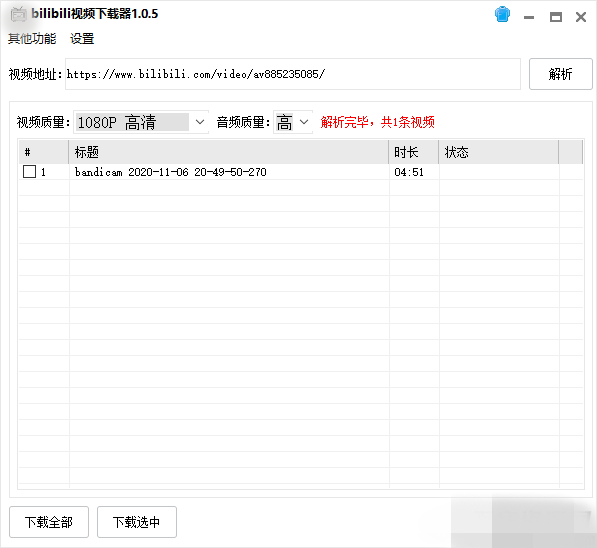Open the 视频质量 1080P 高清 dropdown

141,122
